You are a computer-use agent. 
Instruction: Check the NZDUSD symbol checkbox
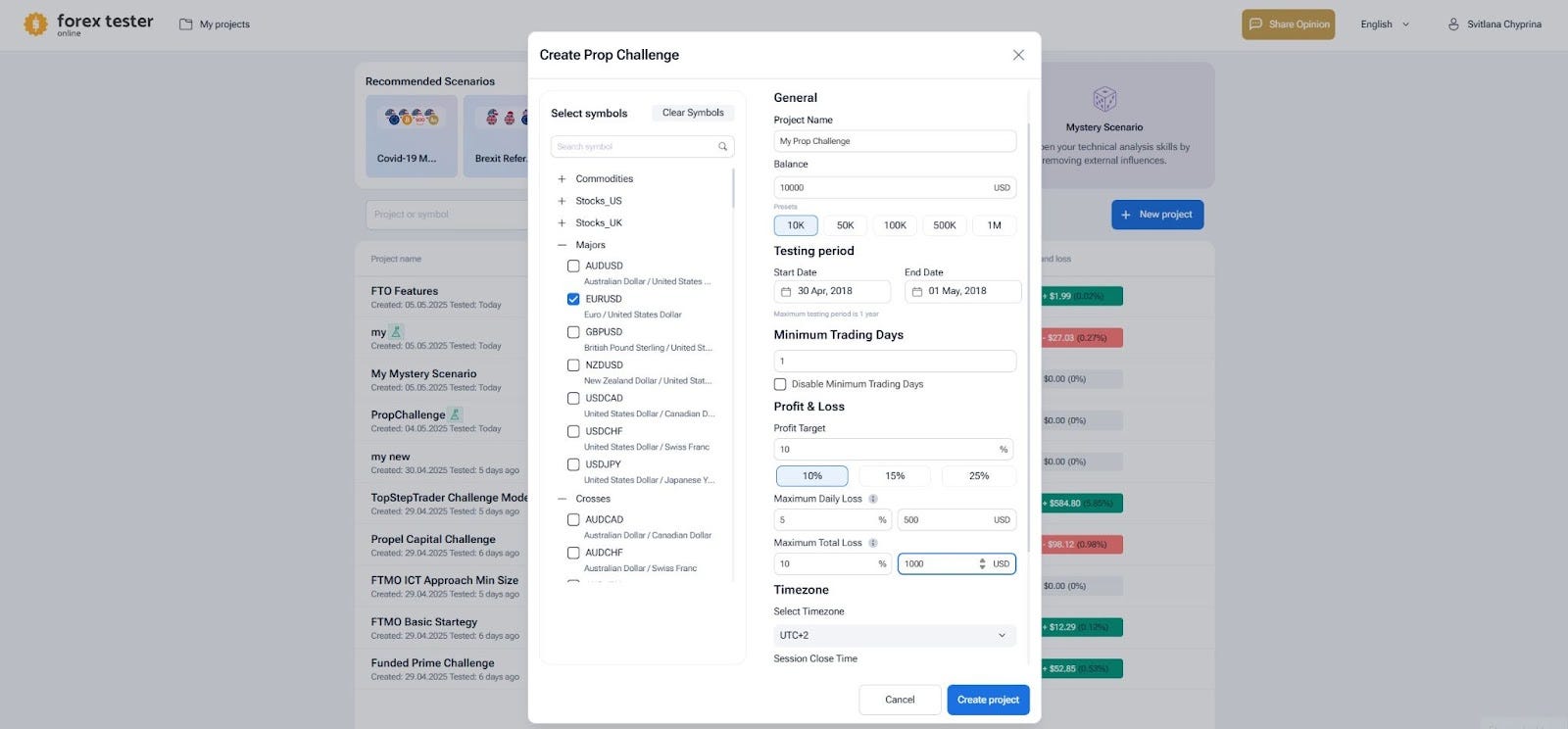tap(573, 365)
